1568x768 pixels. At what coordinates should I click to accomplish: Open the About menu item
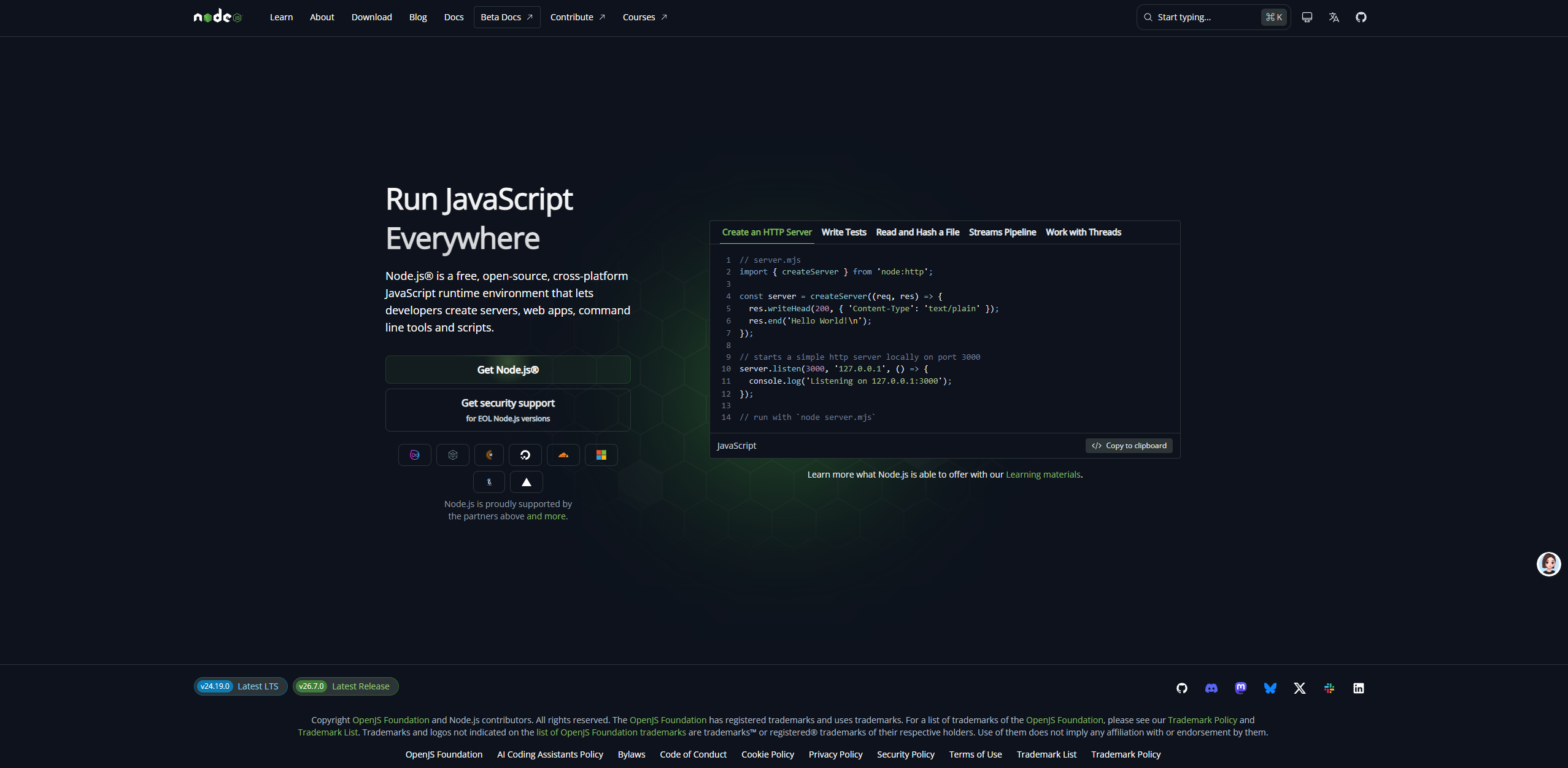click(322, 17)
